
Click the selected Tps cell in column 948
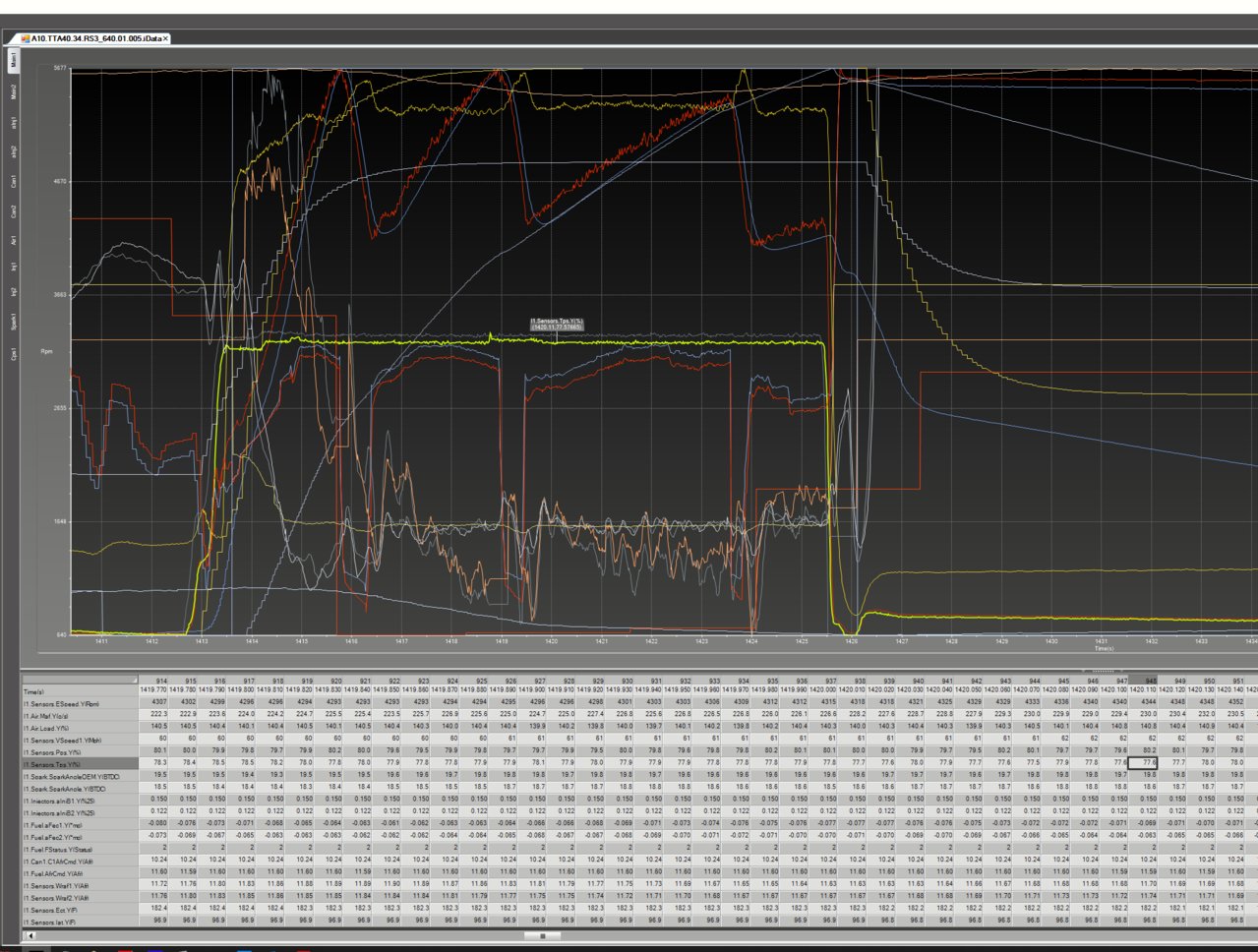tap(1144, 763)
